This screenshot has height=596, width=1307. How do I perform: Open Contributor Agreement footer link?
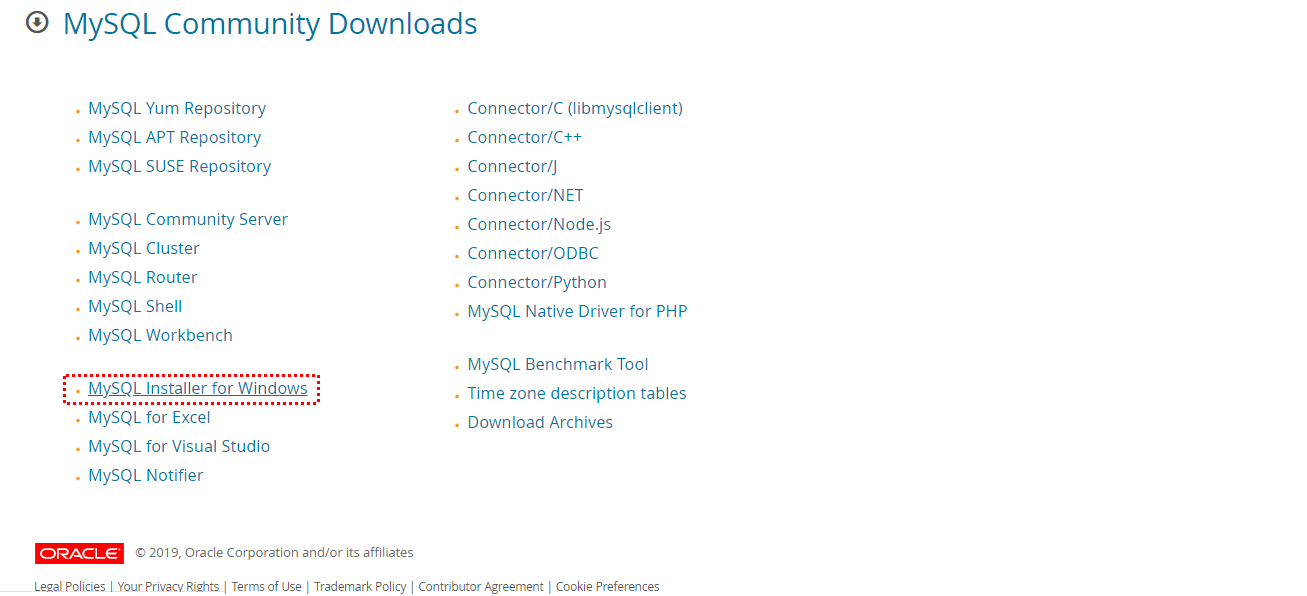click(481, 587)
